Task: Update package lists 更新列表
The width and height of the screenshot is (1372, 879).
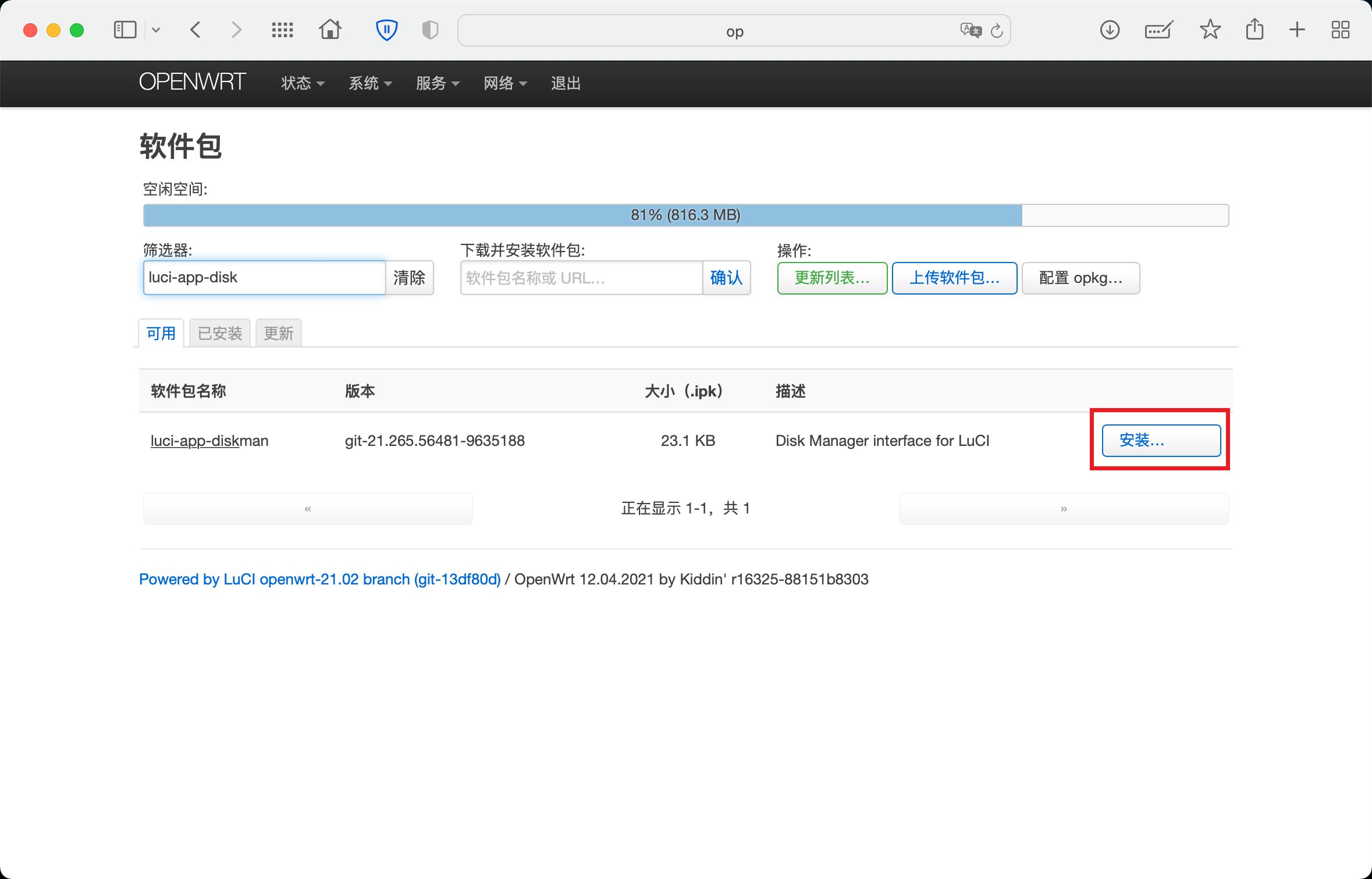Action: [x=832, y=278]
